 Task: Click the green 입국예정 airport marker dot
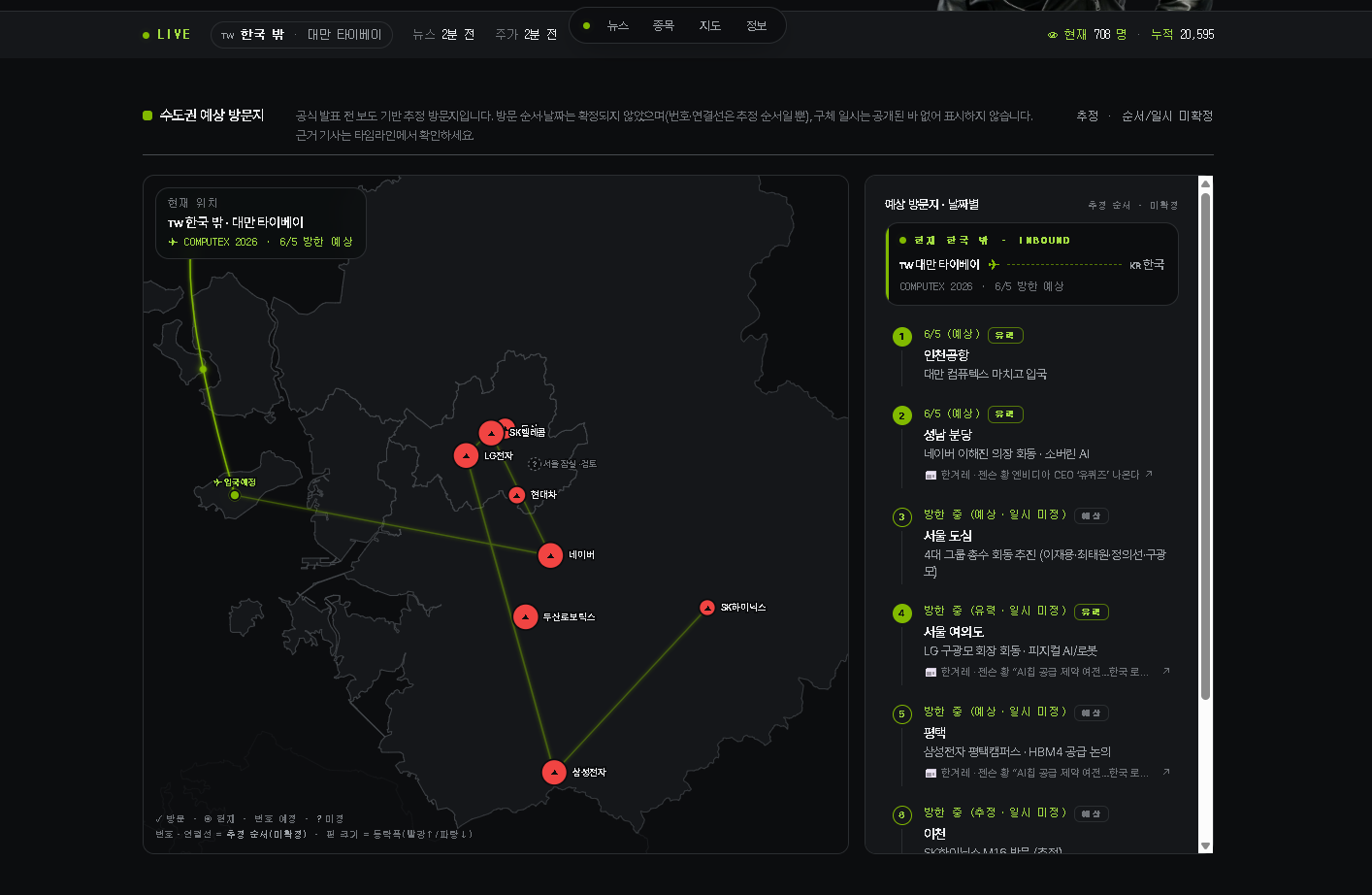pos(235,495)
